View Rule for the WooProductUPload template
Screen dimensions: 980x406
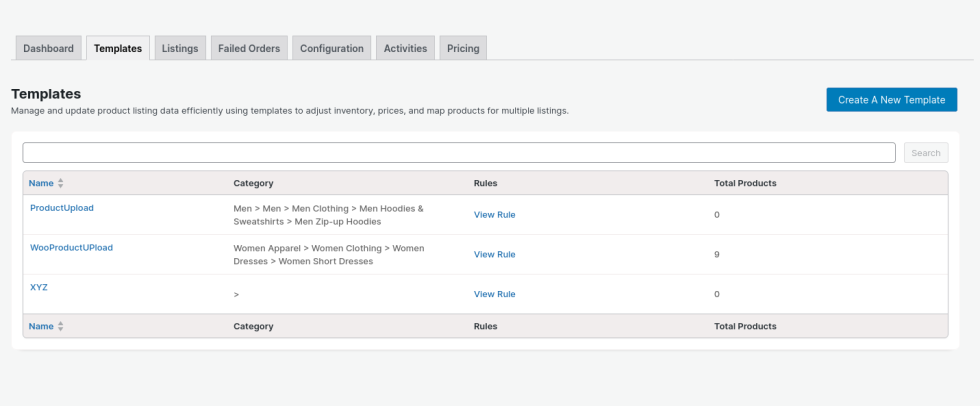(494, 255)
